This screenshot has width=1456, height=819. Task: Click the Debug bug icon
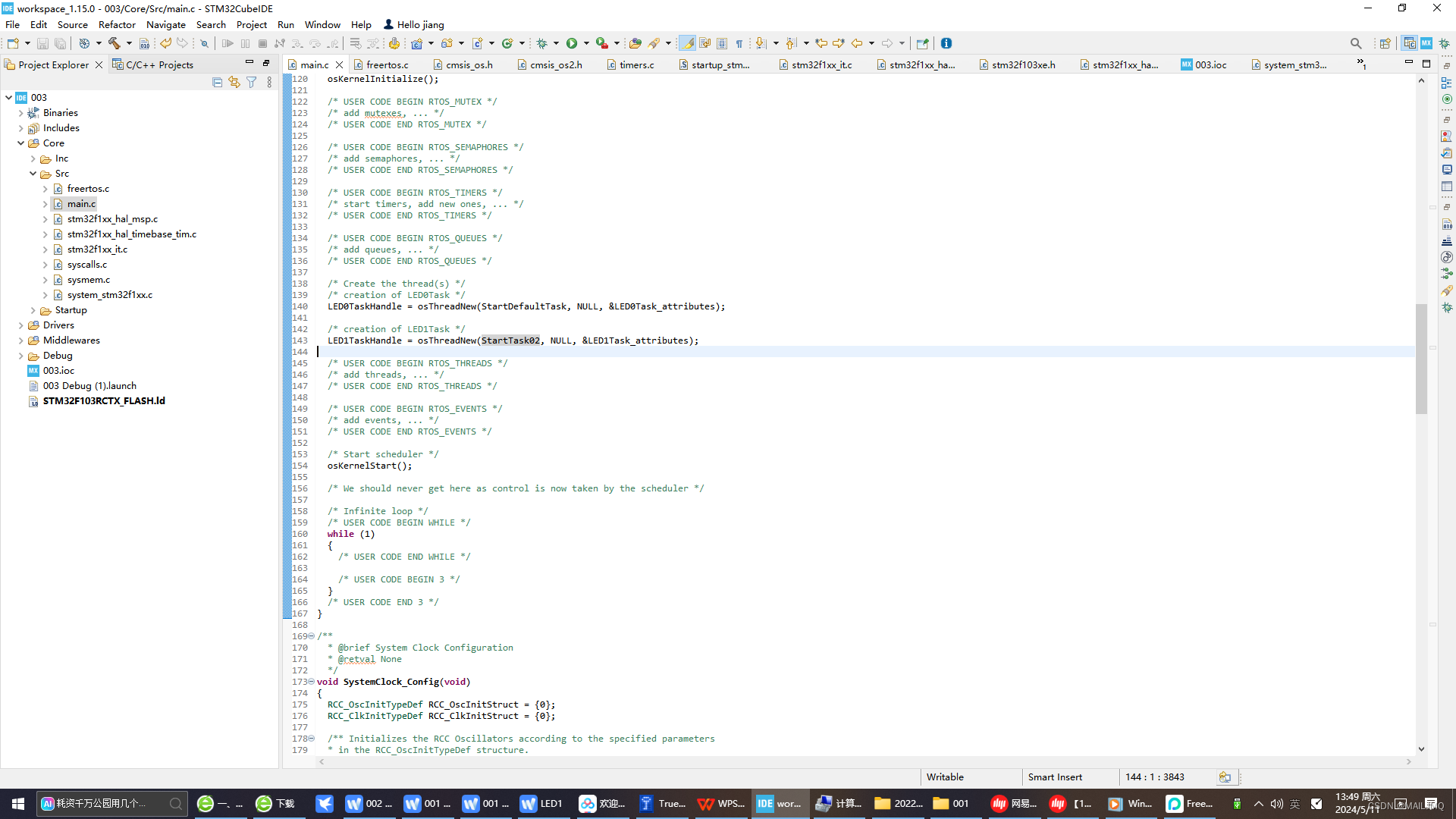tap(541, 43)
